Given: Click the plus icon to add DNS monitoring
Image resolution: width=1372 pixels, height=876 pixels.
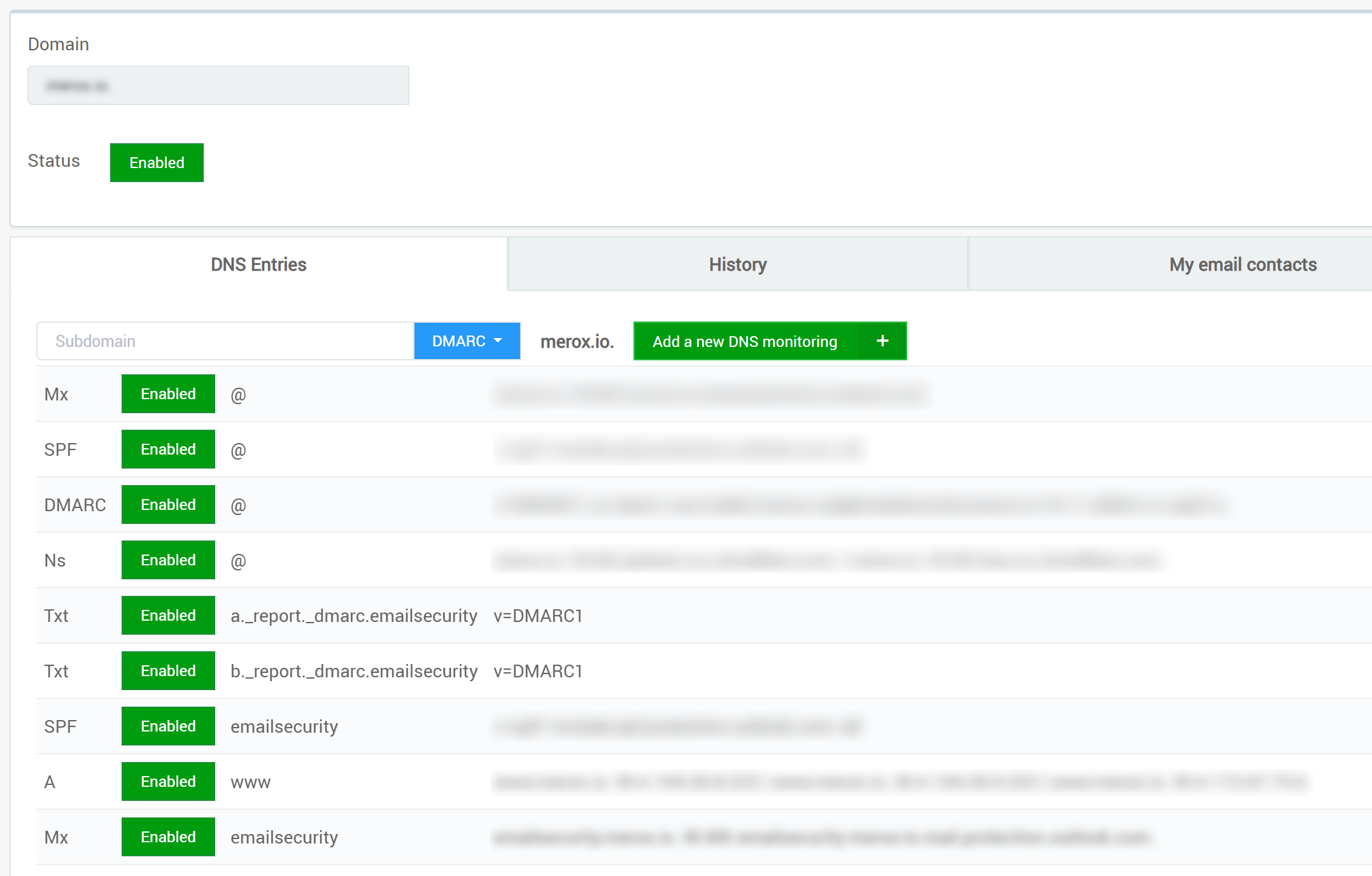Looking at the screenshot, I should (x=882, y=341).
